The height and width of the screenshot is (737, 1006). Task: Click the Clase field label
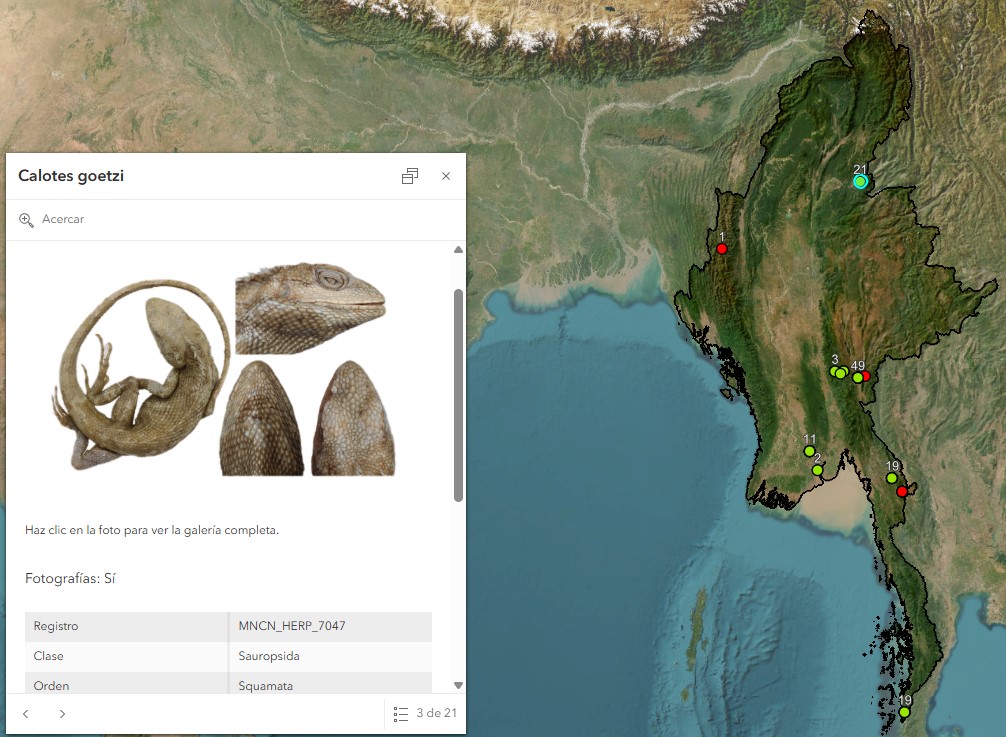[x=48, y=656]
